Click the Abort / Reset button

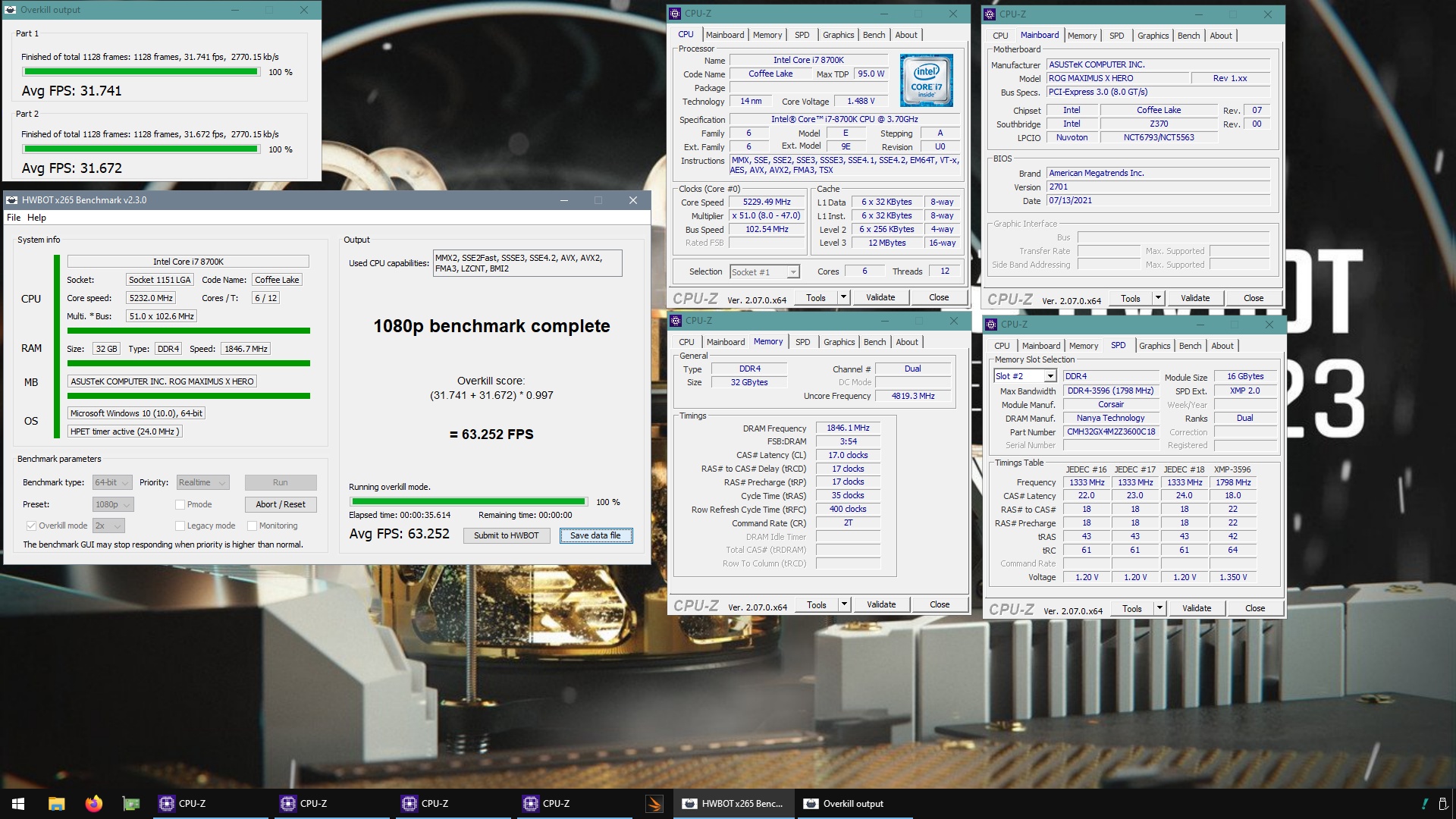(x=281, y=504)
